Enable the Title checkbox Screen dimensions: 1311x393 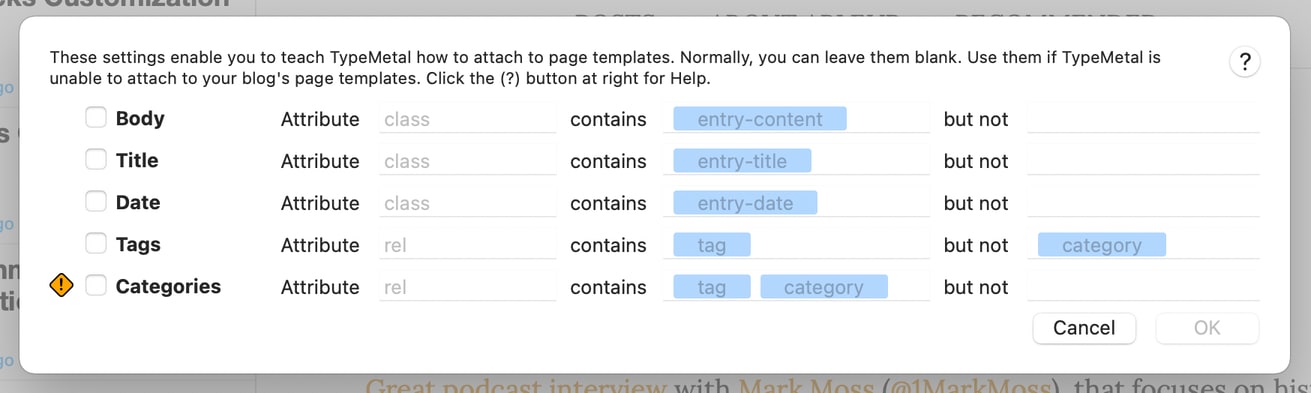pyautogui.click(x=95, y=160)
